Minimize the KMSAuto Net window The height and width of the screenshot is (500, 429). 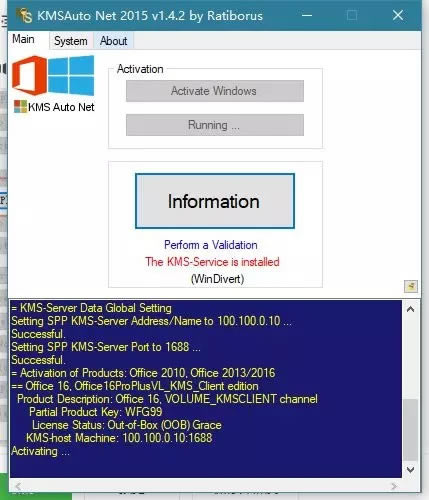point(307,15)
